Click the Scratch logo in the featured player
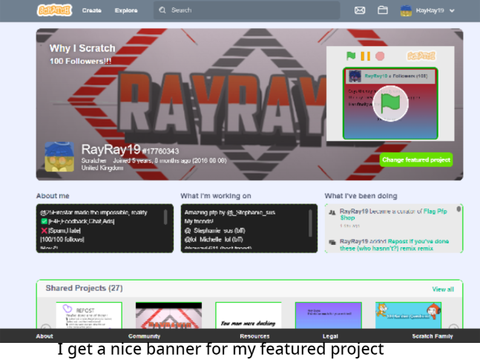Image resolution: width=480 pixels, height=360 pixels. [x=421, y=56]
